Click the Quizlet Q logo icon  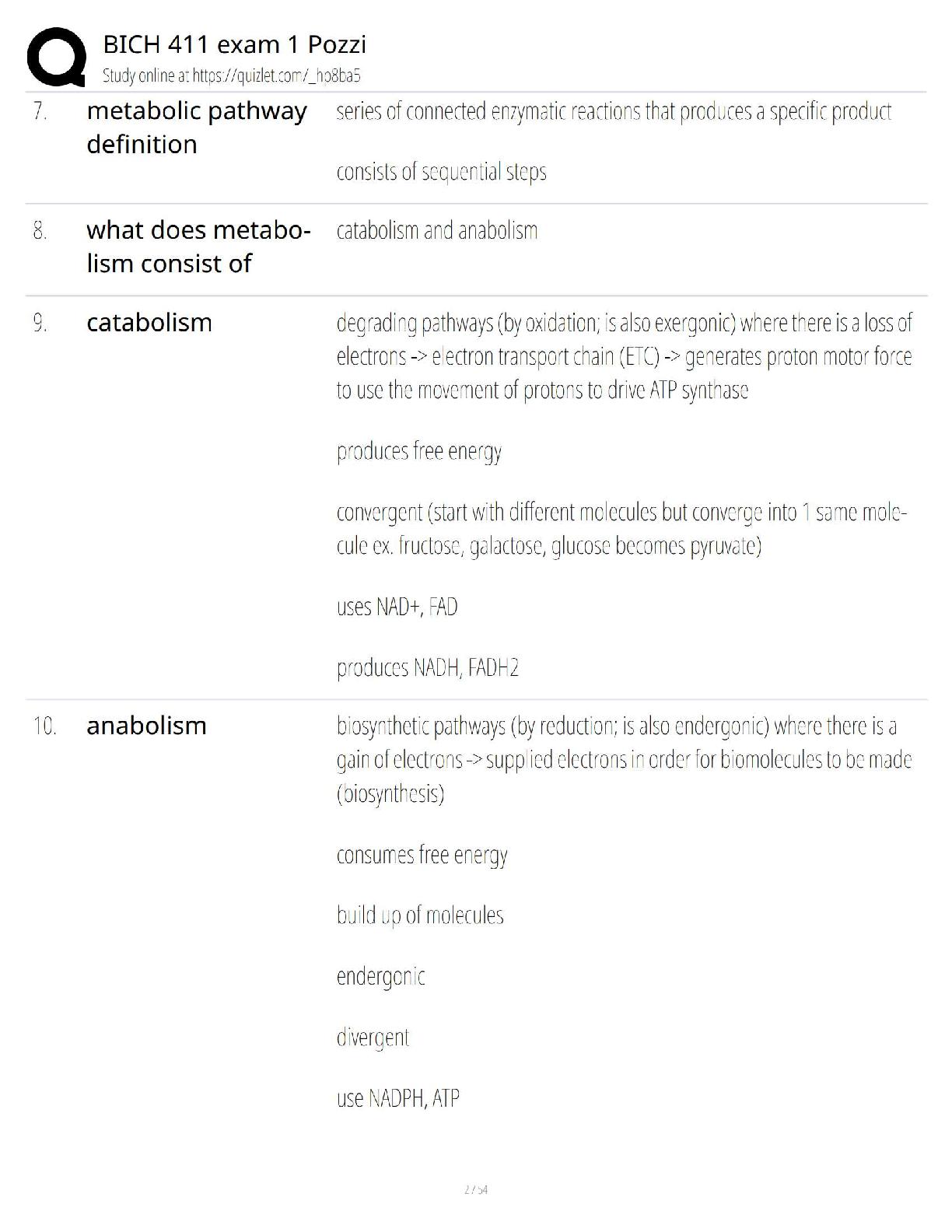click(56, 57)
